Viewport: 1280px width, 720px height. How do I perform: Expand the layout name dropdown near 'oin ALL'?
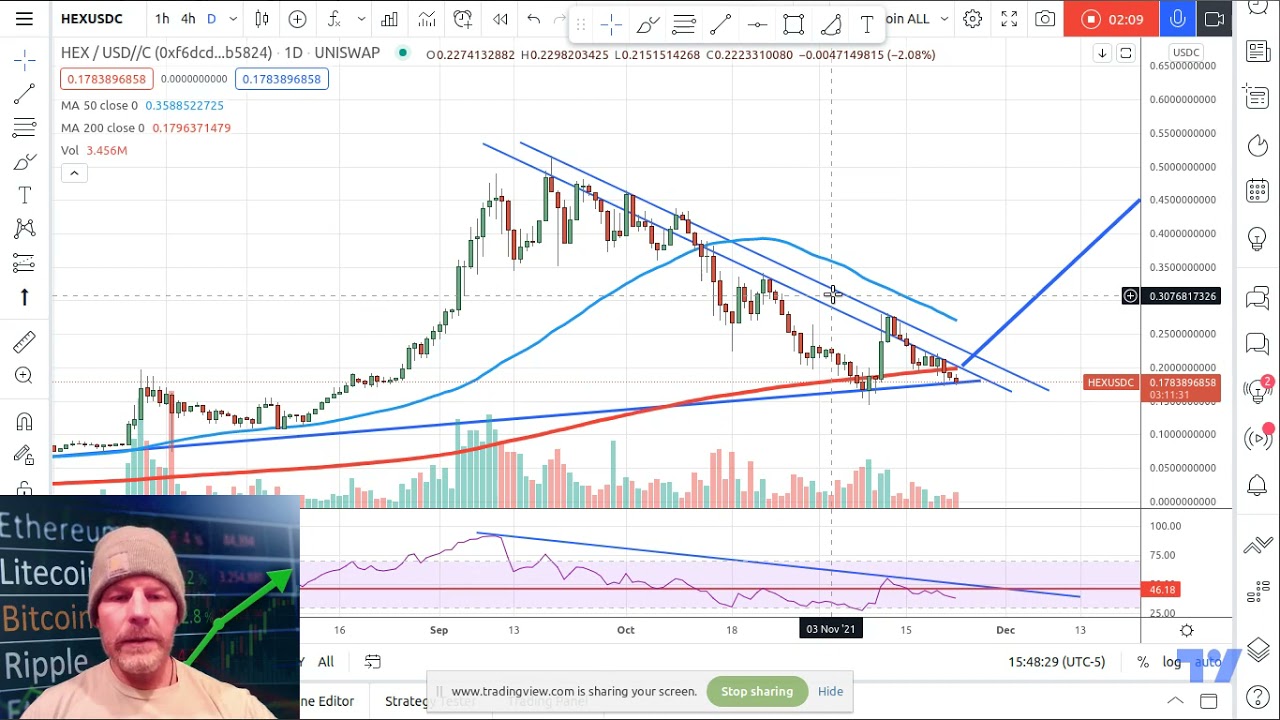pos(944,19)
